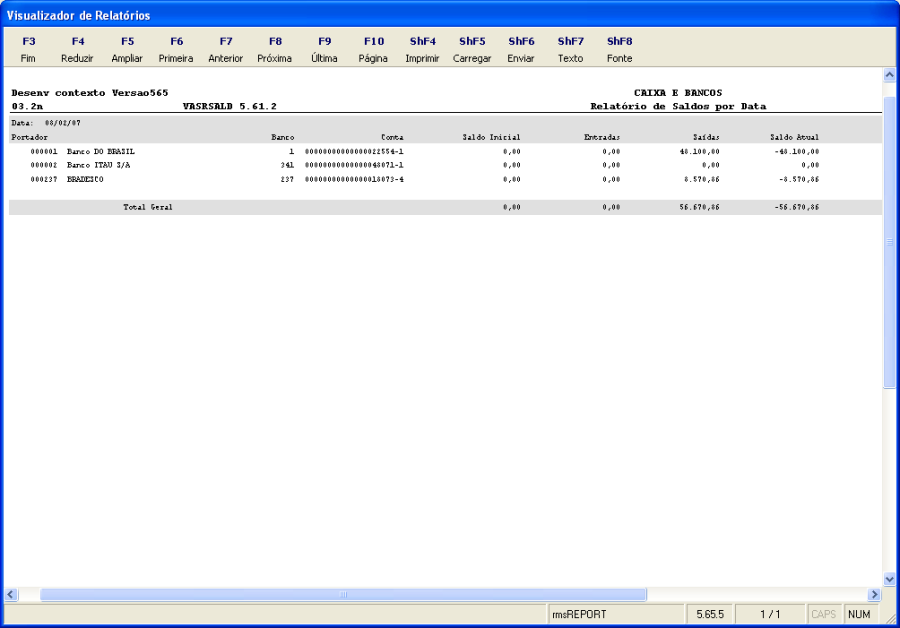The height and width of the screenshot is (628, 900).
Task: Jump to the Última page
Action: pos(324,49)
